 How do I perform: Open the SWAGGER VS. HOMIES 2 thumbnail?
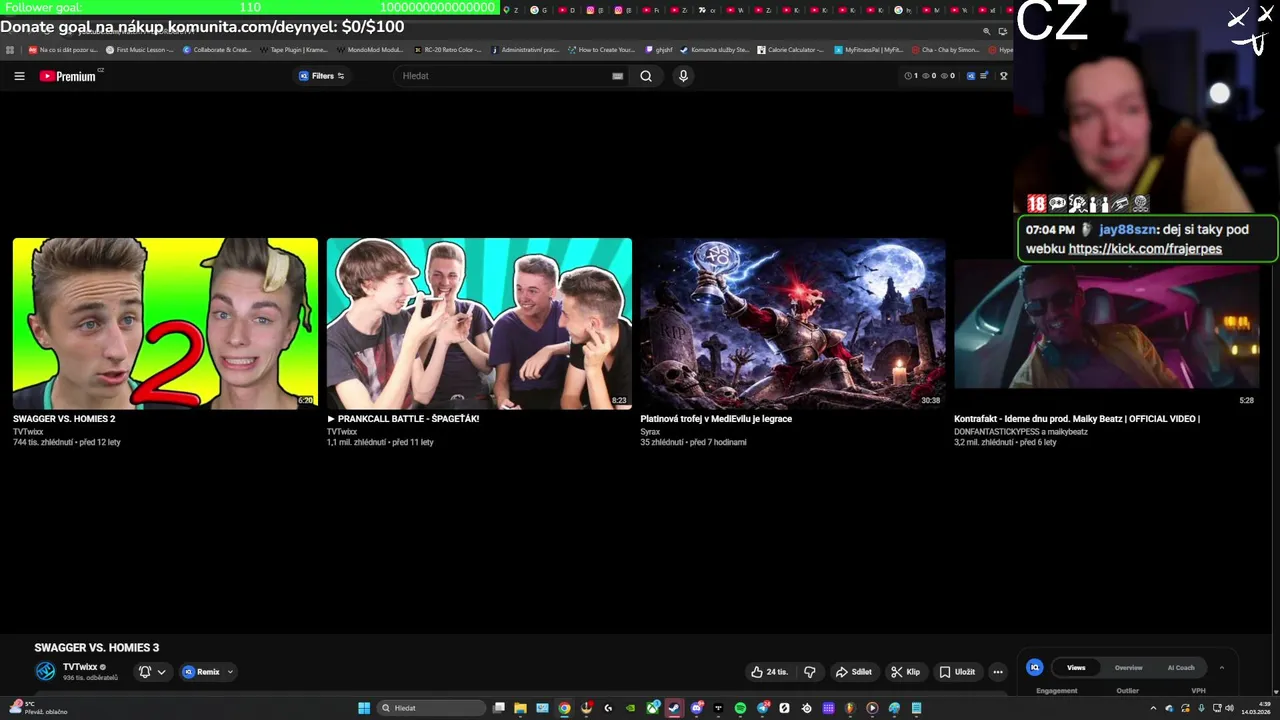click(x=165, y=324)
